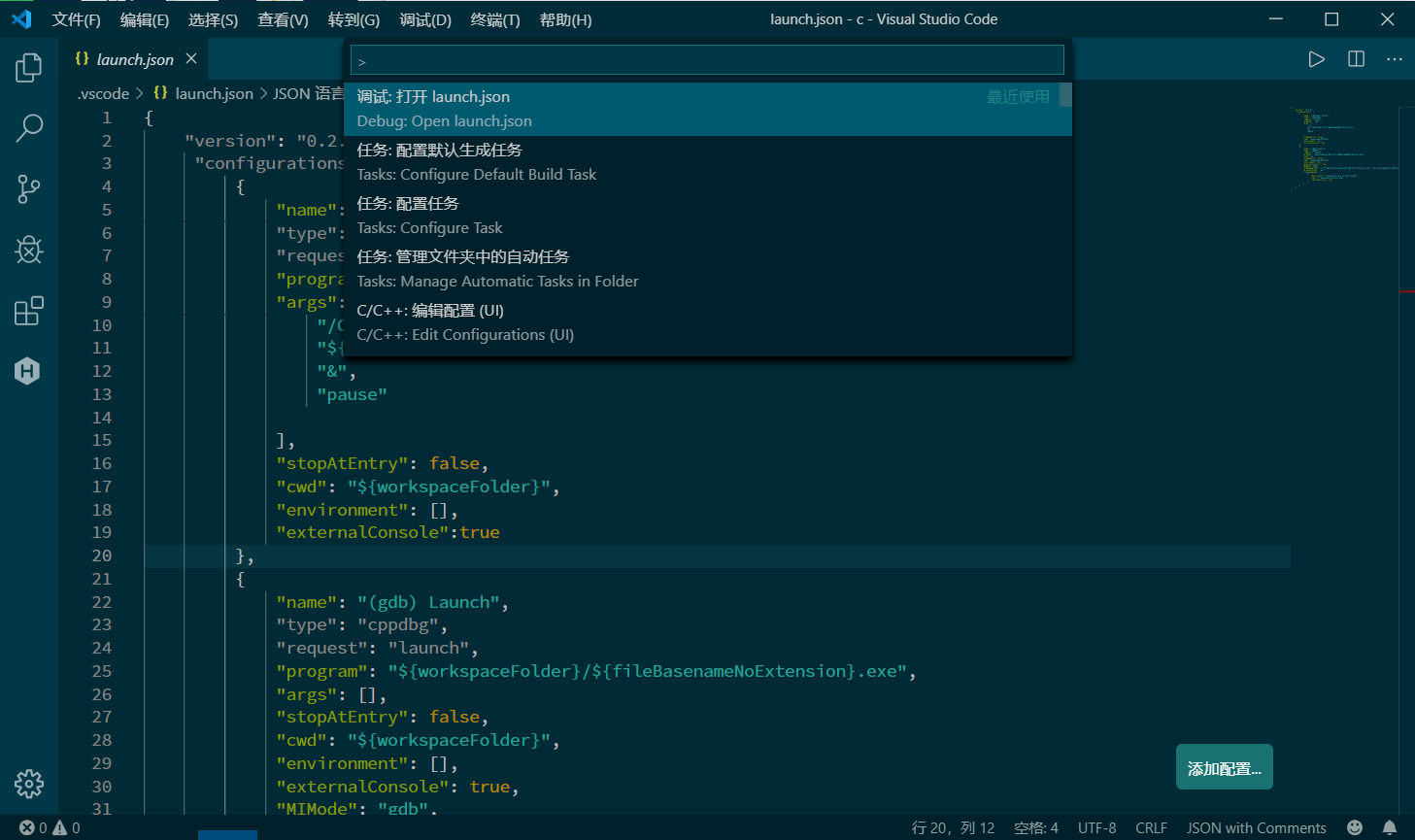Close the launch.json tab
The width and height of the screenshot is (1415, 840).
[x=191, y=59]
